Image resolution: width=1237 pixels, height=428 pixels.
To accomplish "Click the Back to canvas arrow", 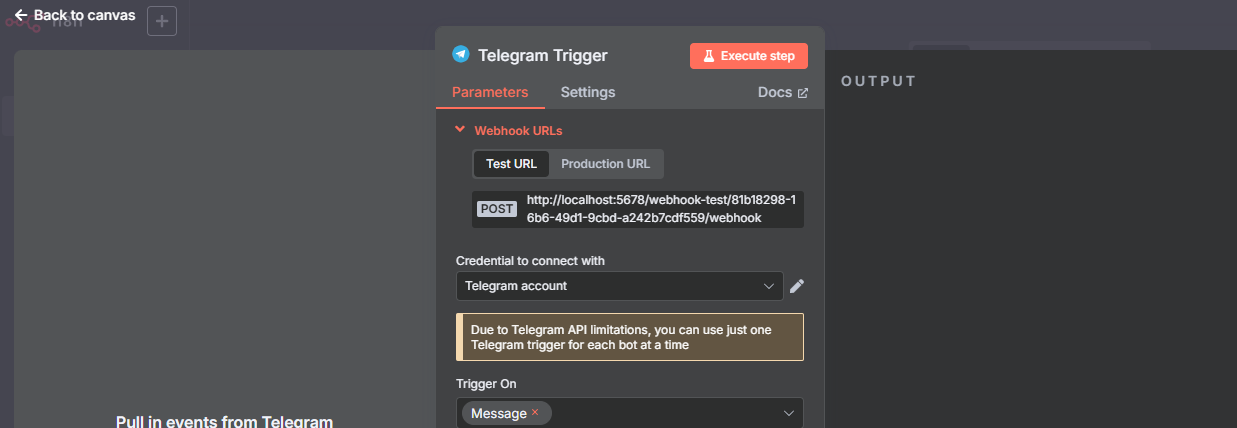I will tap(21, 15).
